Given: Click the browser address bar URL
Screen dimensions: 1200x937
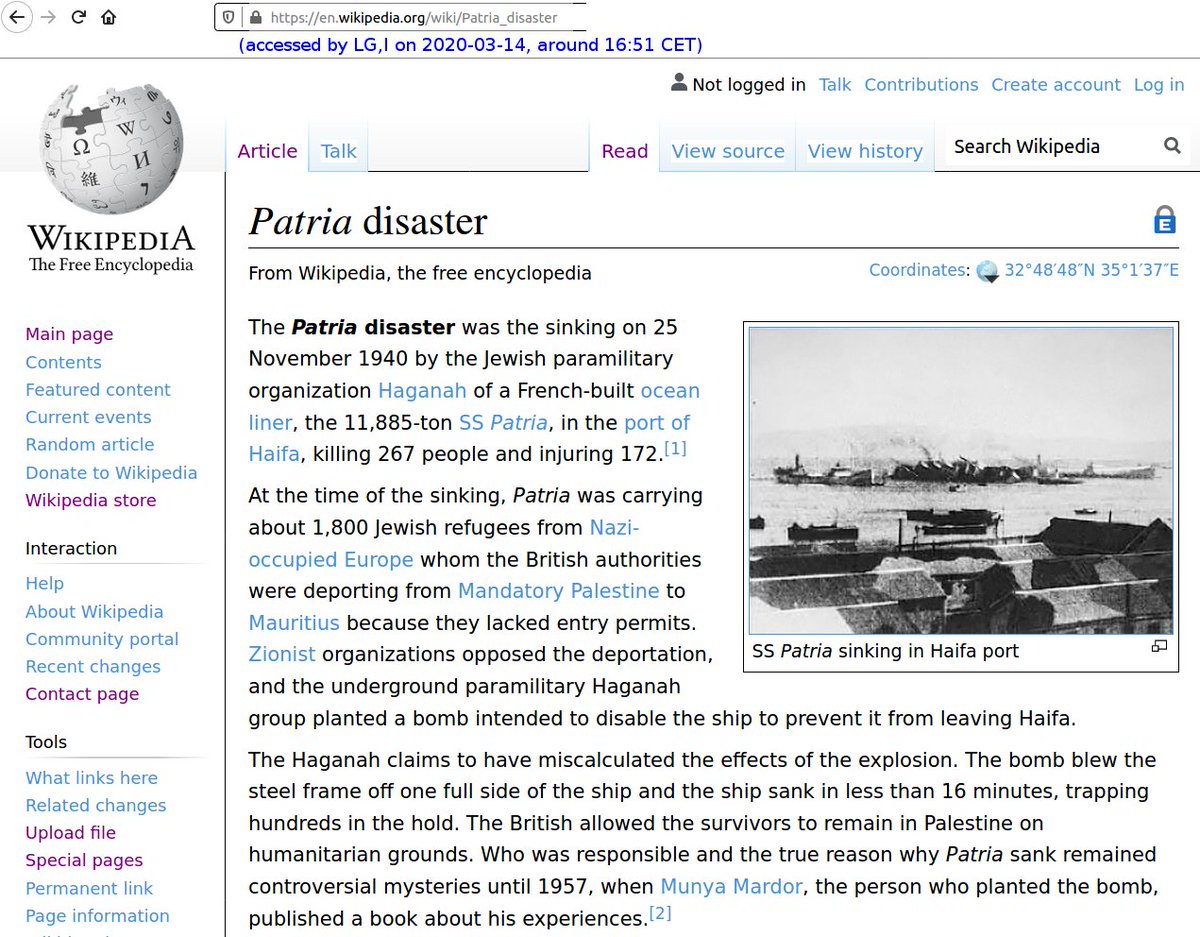Looking at the screenshot, I should (414, 17).
